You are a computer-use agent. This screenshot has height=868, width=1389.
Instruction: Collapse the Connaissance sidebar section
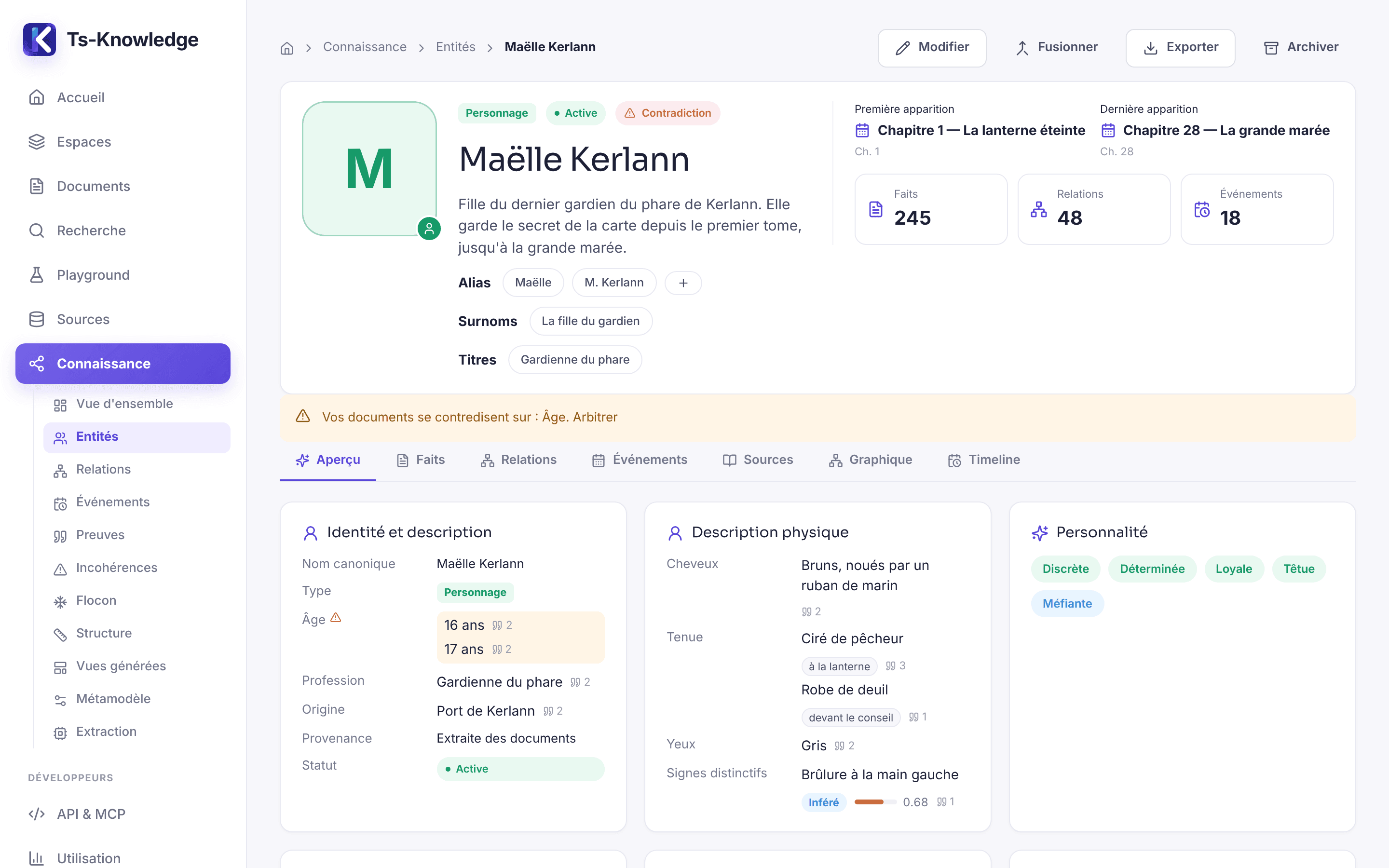(x=123, y=364)
